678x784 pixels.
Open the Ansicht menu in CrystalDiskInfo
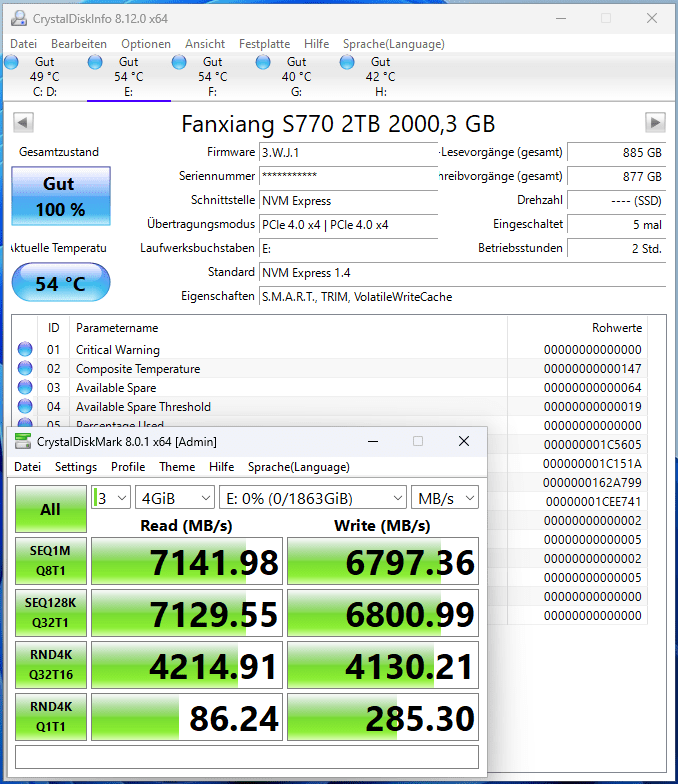(205, 44)
